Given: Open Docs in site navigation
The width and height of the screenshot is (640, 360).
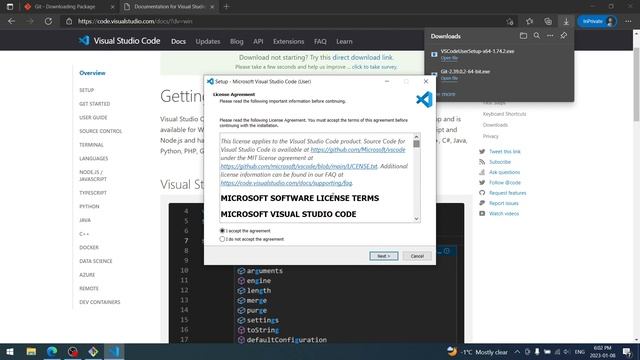Looking at the screenshot, I should point(178,41).
